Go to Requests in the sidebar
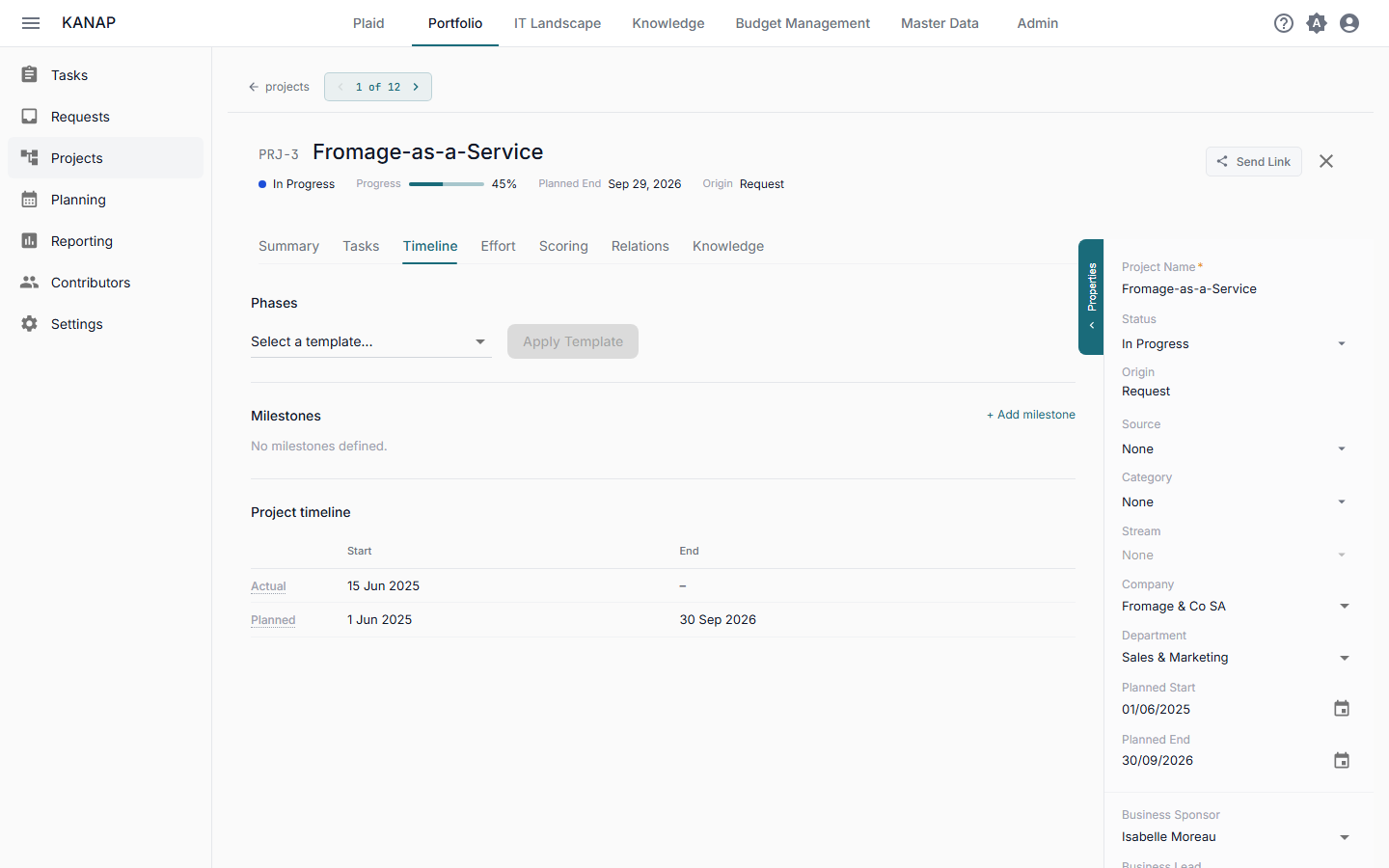The width and height of the screenshot is (1389, 868). [106, 117]
